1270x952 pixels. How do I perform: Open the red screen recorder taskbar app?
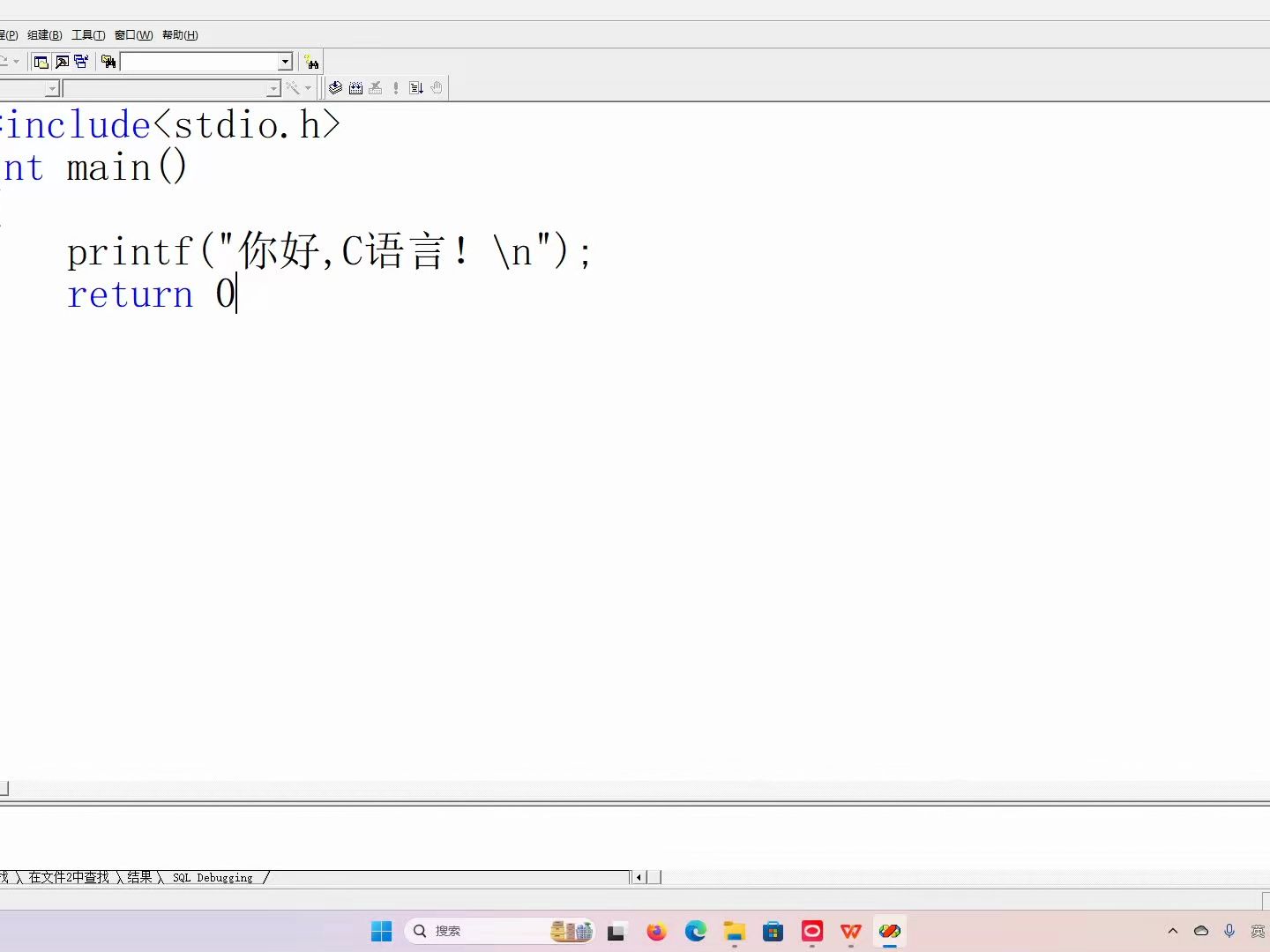pyautogui.click(x=812, y=931)
